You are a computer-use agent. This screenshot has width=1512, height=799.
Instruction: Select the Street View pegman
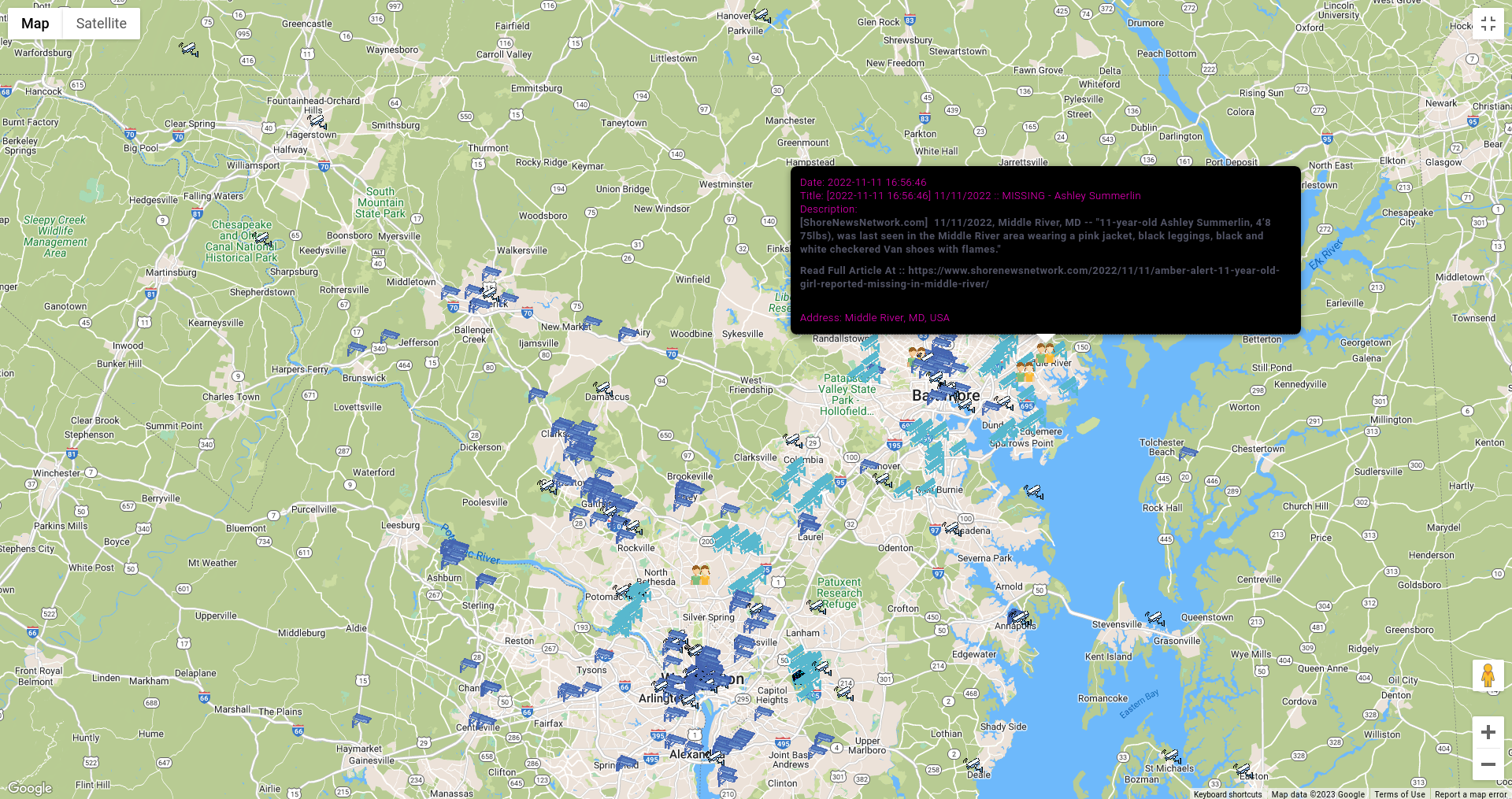1488,675
